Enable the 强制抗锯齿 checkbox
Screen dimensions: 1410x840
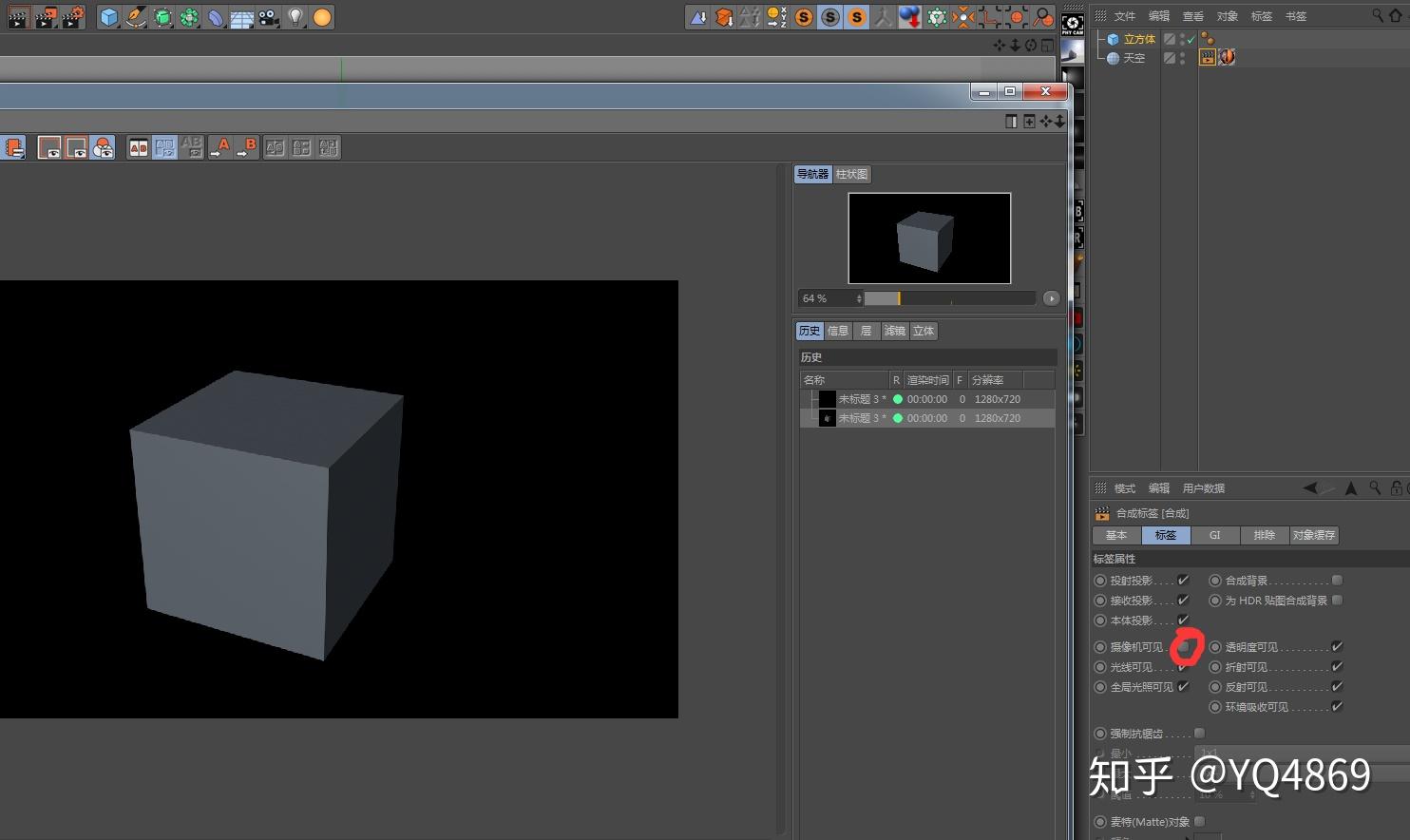coord(1199,734)
